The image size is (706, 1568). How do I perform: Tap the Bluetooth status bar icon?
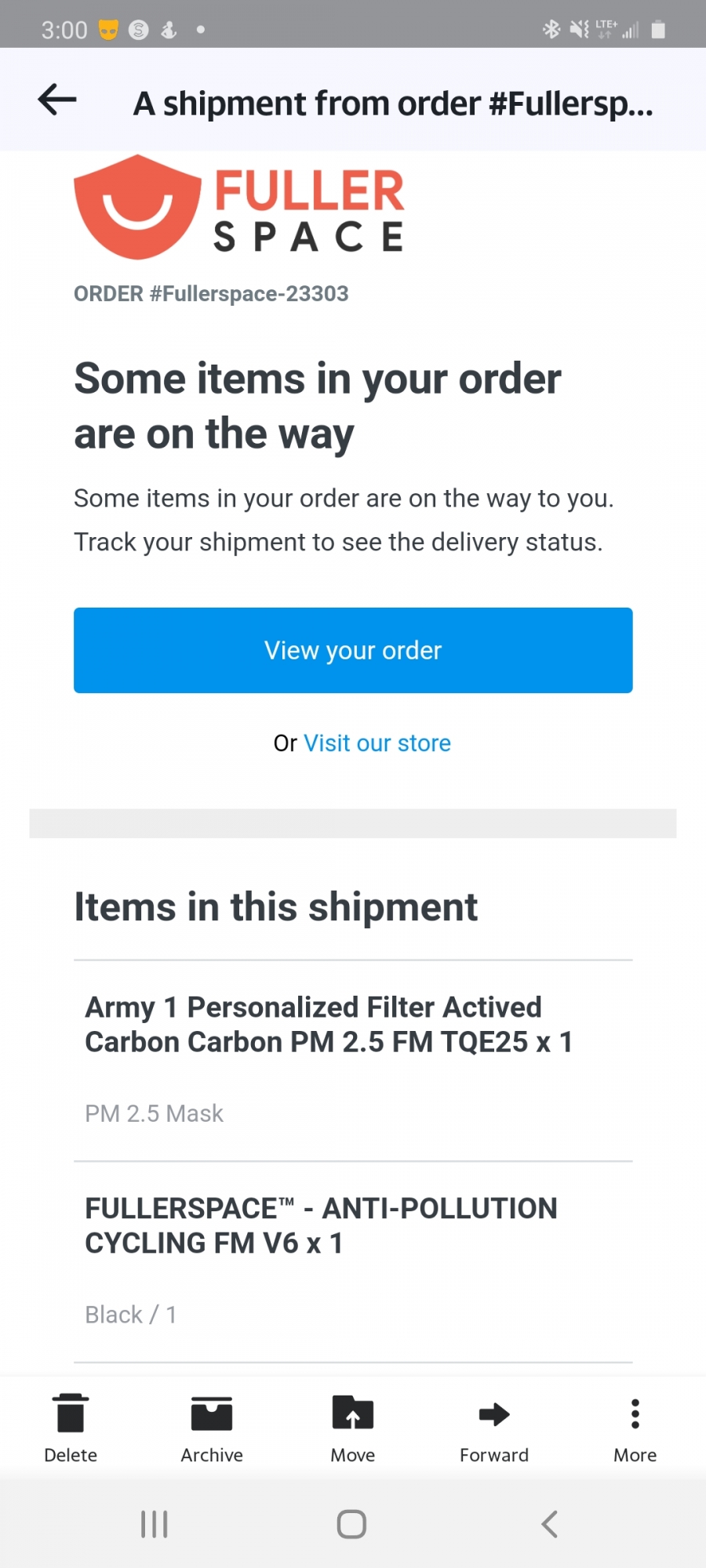pos(551,30)
